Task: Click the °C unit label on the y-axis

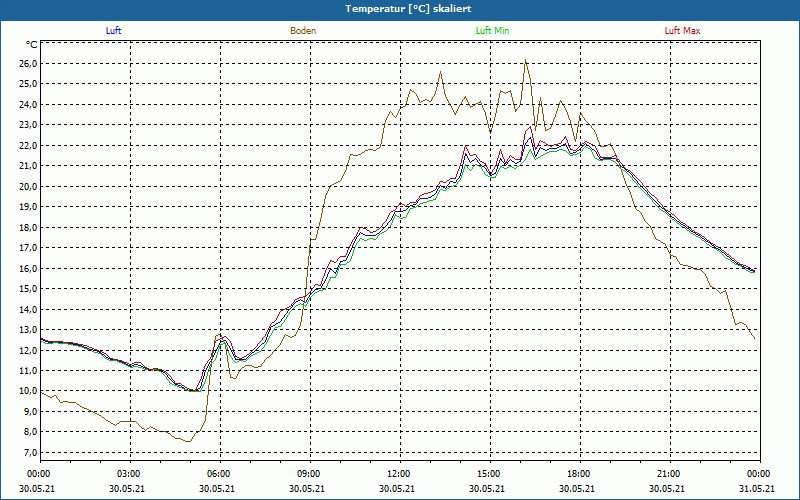Action: 31,45
